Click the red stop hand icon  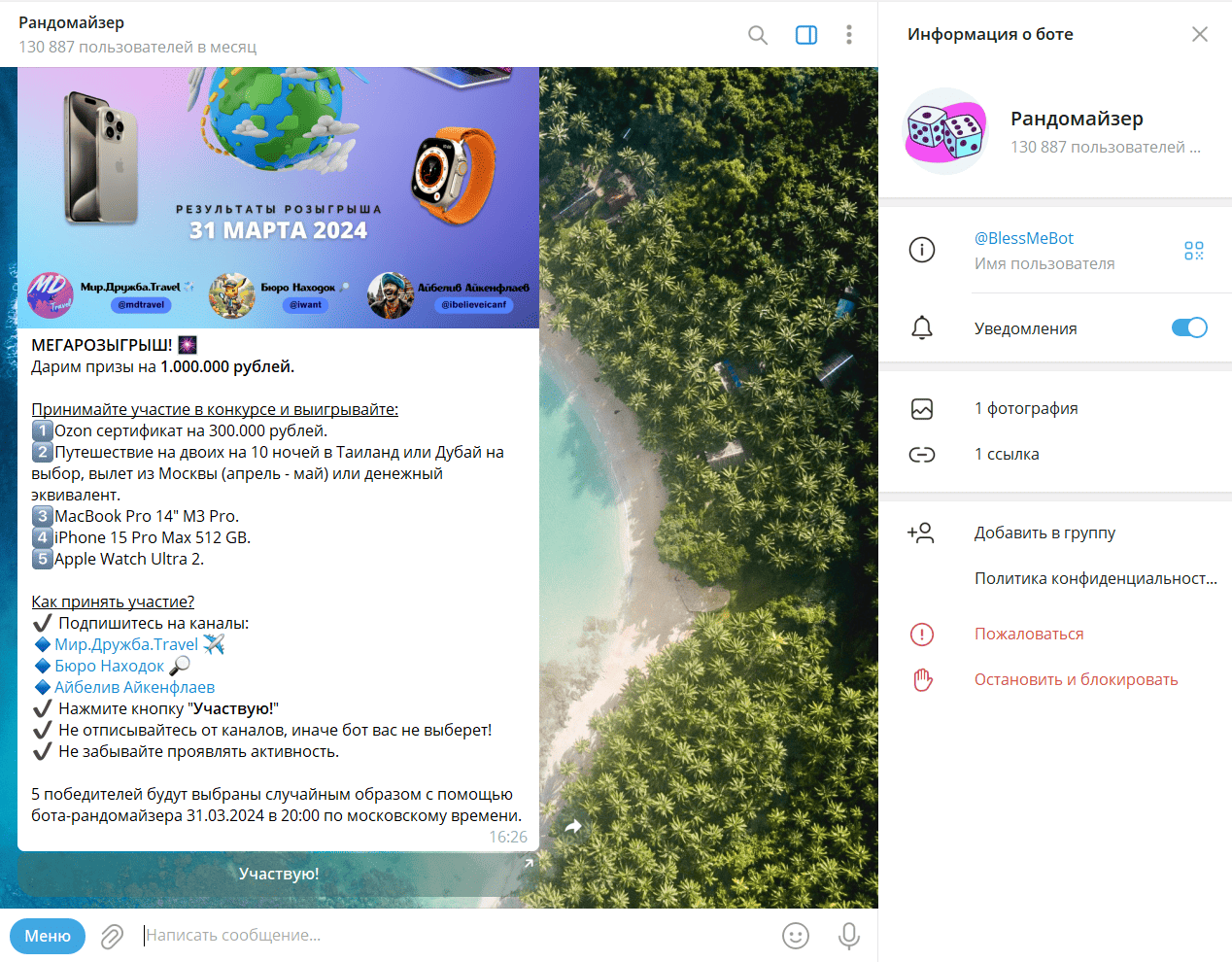(922, 680)
